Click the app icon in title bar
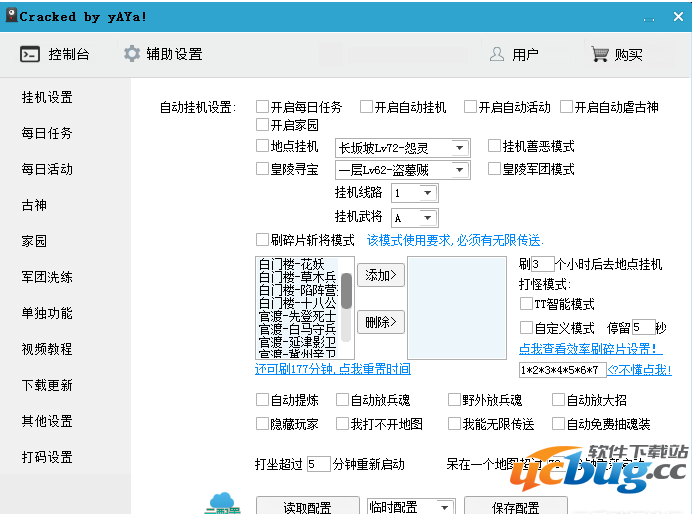The width and height of the screenshot is (694, 514). (x=12, y=16)
